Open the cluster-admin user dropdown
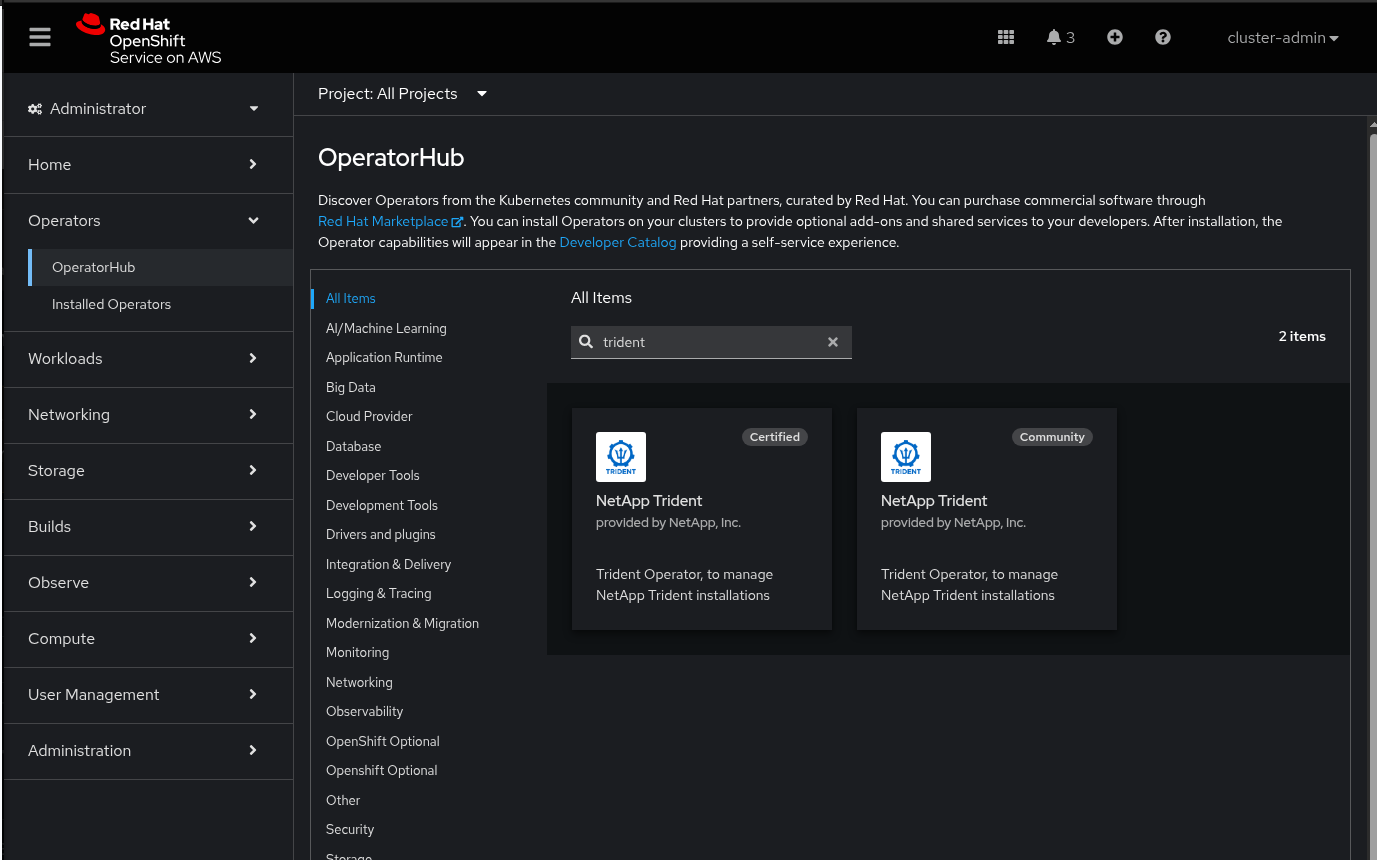Image resolution: width=1377 pixels, height=860 pixels. click(1283, 38)
